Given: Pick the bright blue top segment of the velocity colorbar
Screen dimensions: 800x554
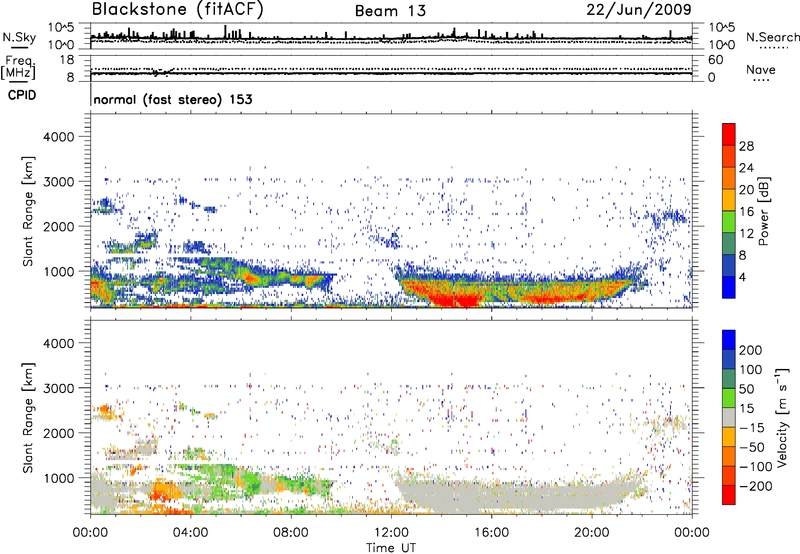Looking at the screenshot, I should [x=729, y=340].
